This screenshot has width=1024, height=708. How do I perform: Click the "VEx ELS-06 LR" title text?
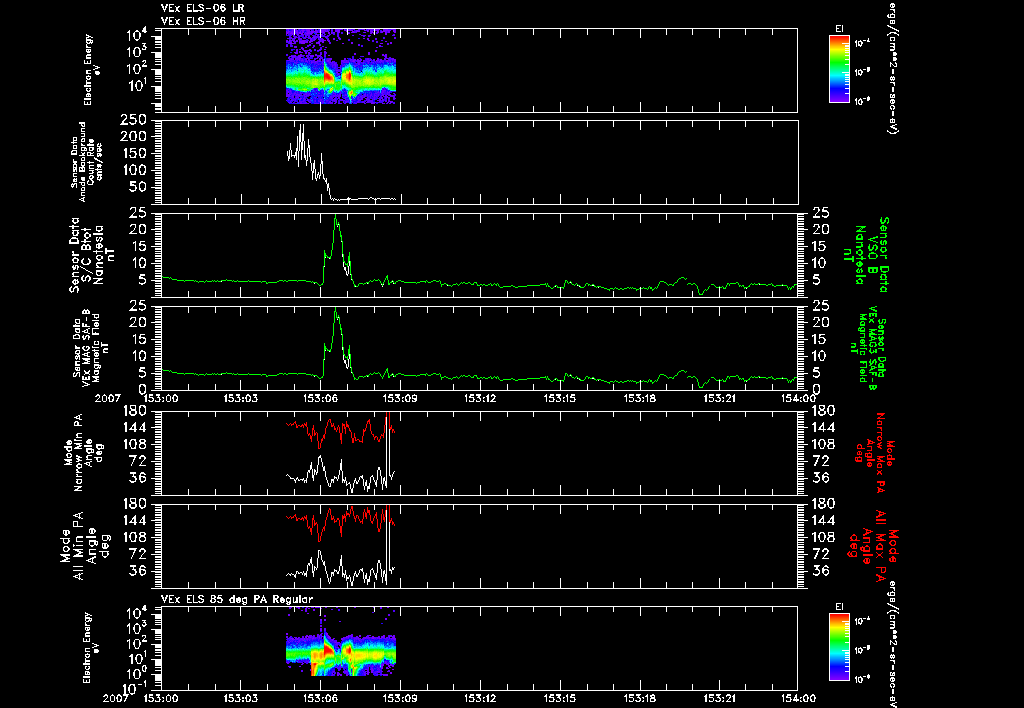tap(202, 8)
